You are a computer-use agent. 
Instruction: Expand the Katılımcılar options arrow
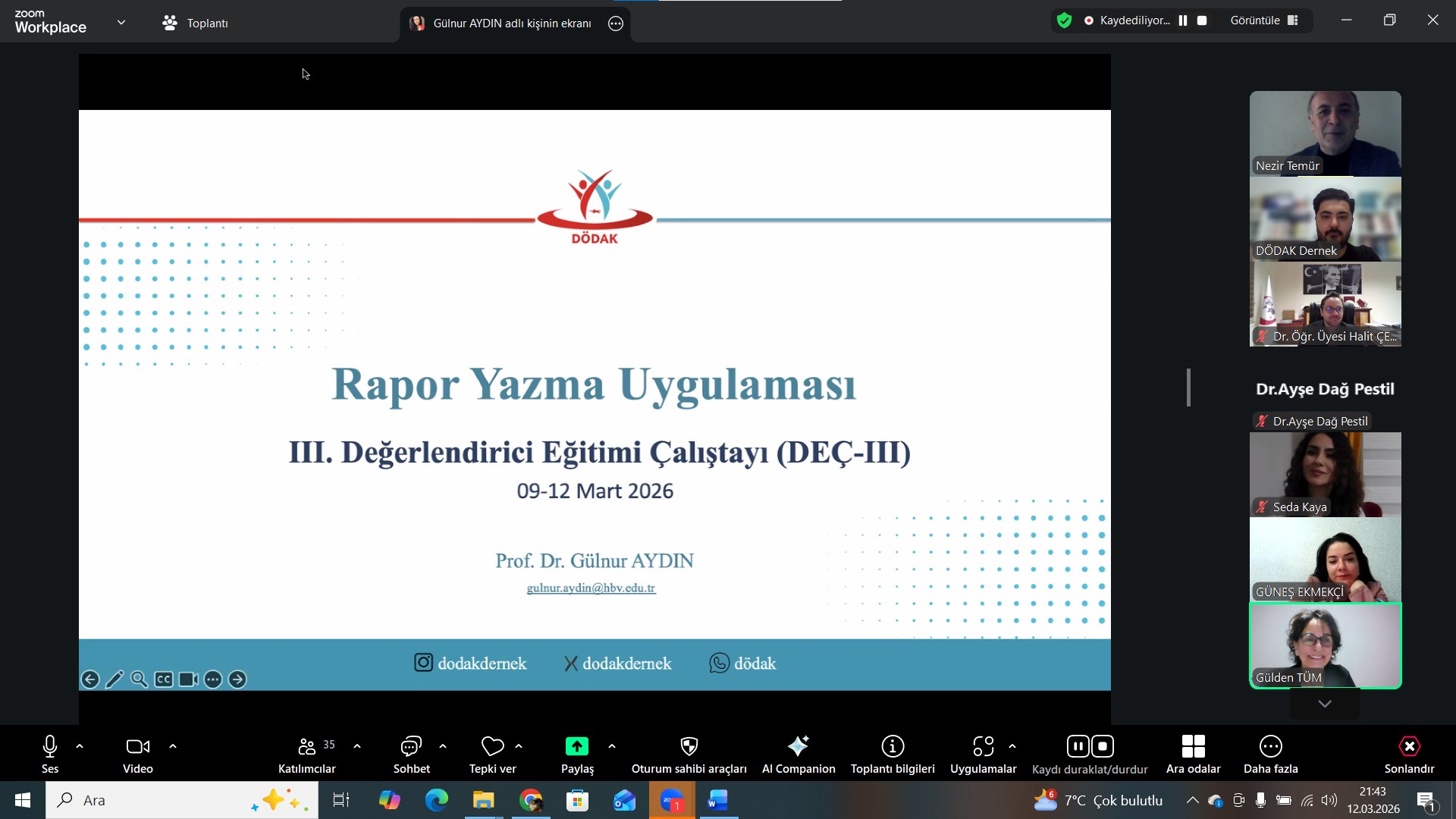coord(357,746)
